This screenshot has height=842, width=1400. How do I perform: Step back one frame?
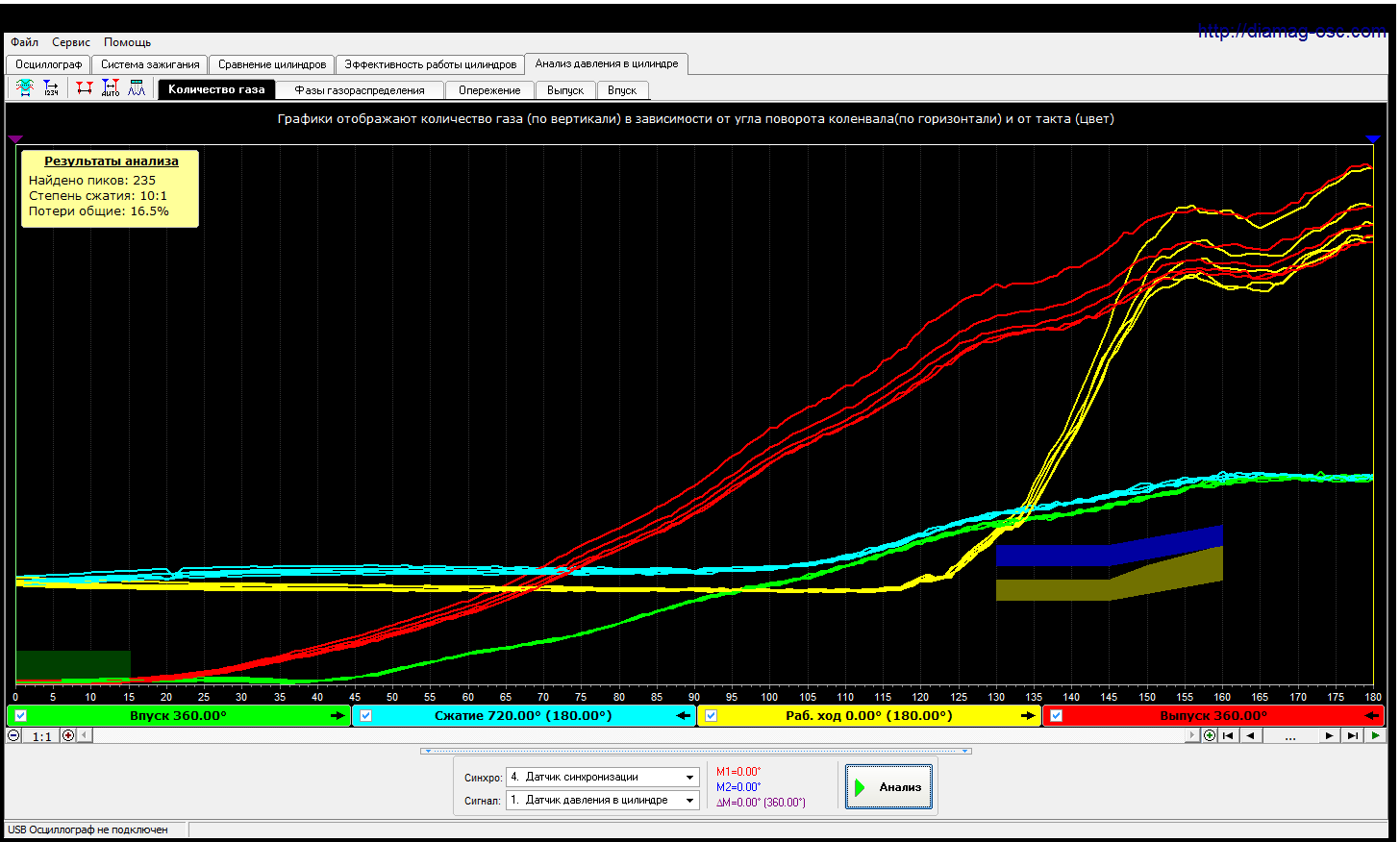tap(1251, 735)
